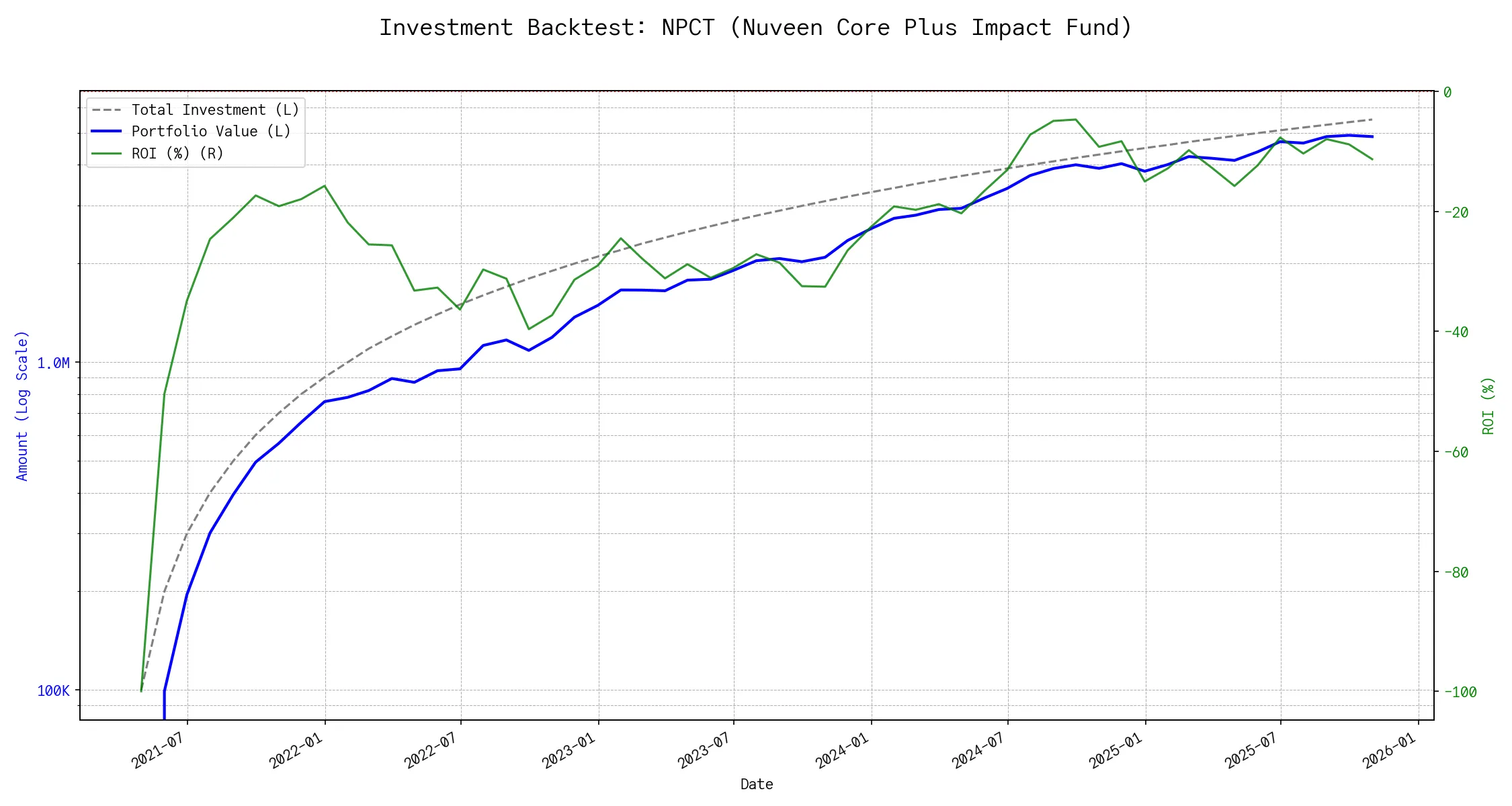Click the 100K left axis tick label

(53, 690)
